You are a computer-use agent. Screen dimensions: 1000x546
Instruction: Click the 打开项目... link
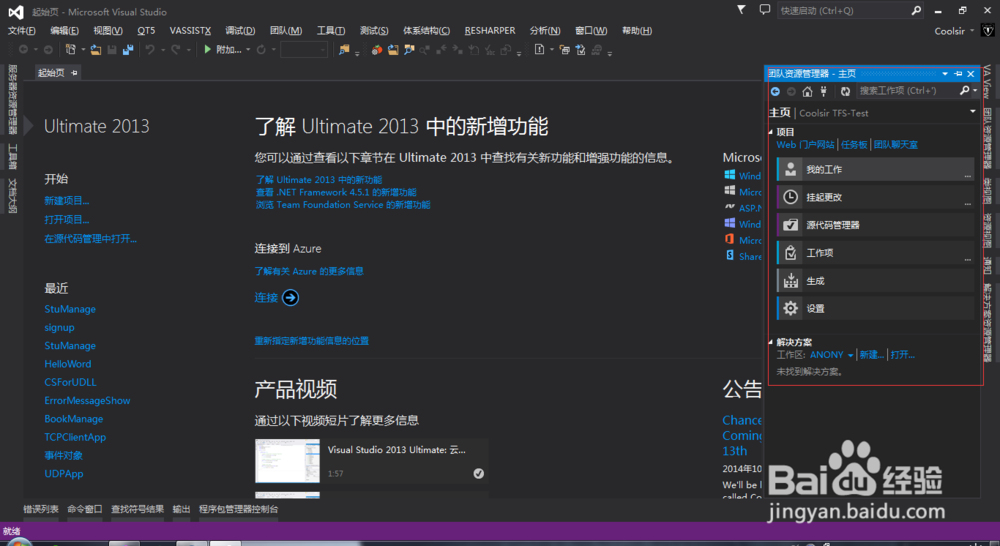(67, 219)
